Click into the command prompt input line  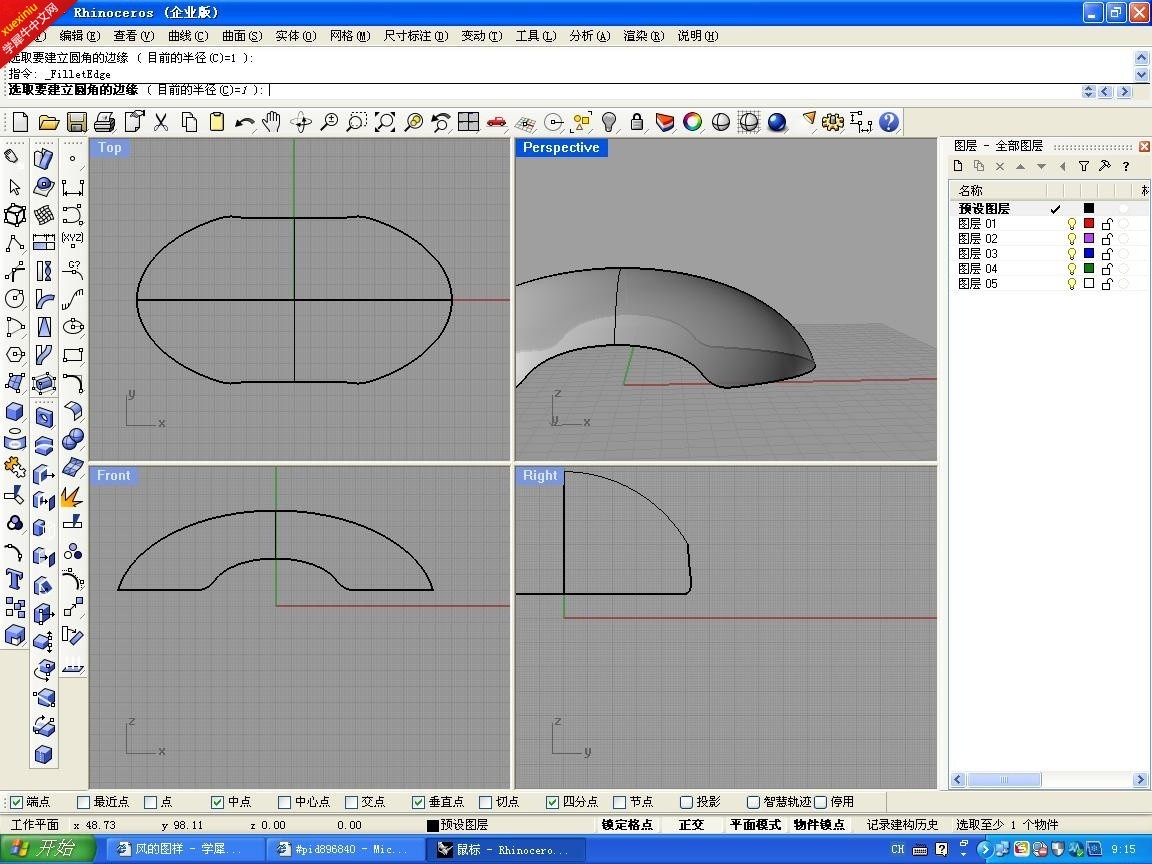coord(544,90)
